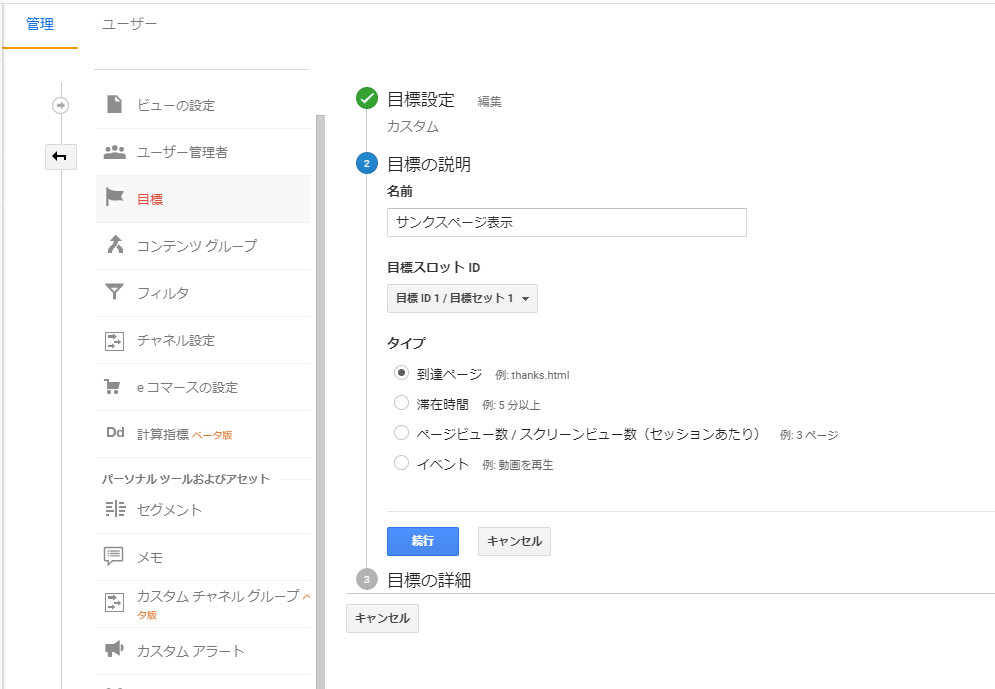Click the ユーザー管理者 people icon
Viewport: 995px width, 689px height.
pyautogui.click(x=115, y=152)
